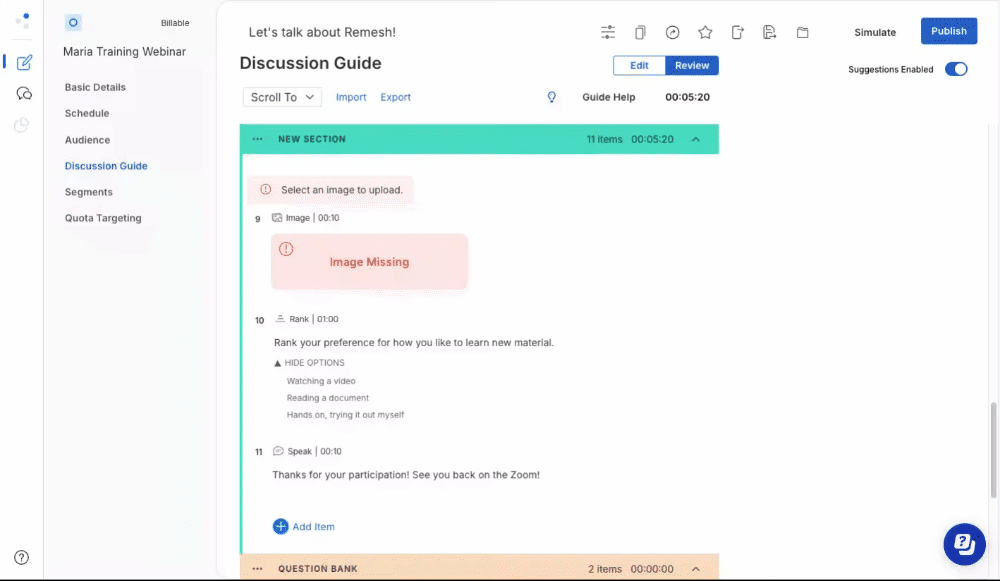Click the Publish button
Viewport: 1000px width, 581px height.
click(x=948, y=31)
